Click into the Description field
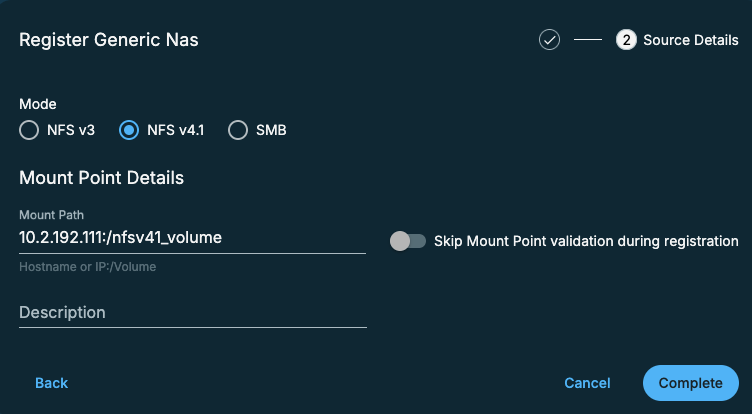752x414 pixels. (192, 313)
